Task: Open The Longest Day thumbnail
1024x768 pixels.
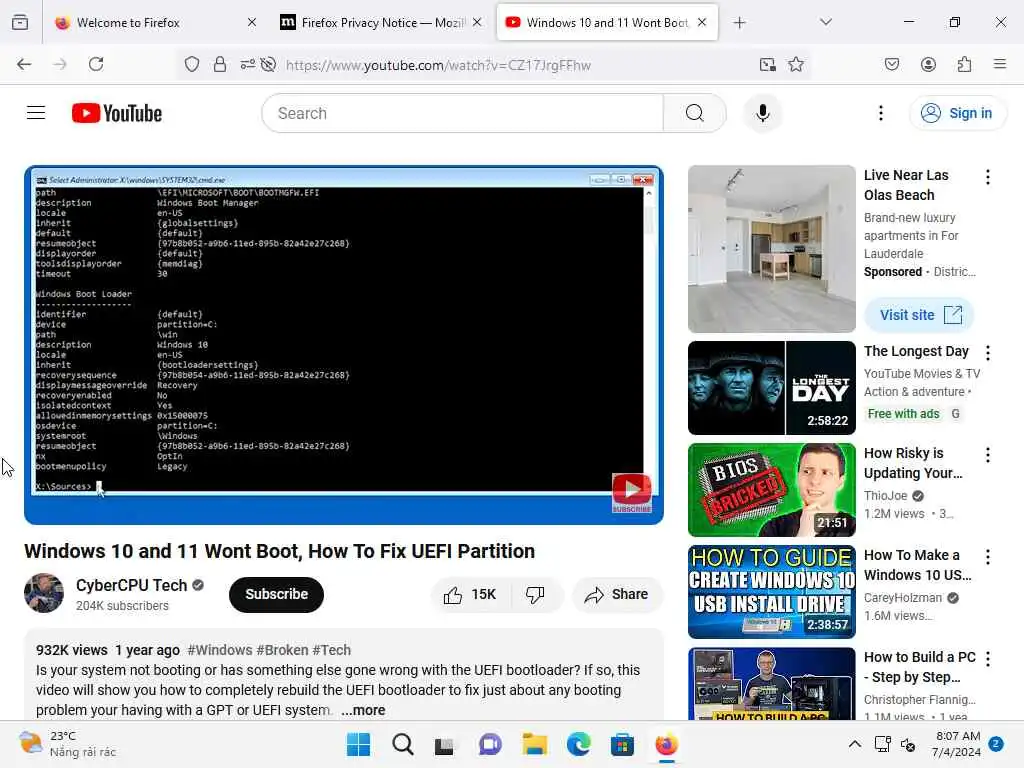Action: coord(771,388)
